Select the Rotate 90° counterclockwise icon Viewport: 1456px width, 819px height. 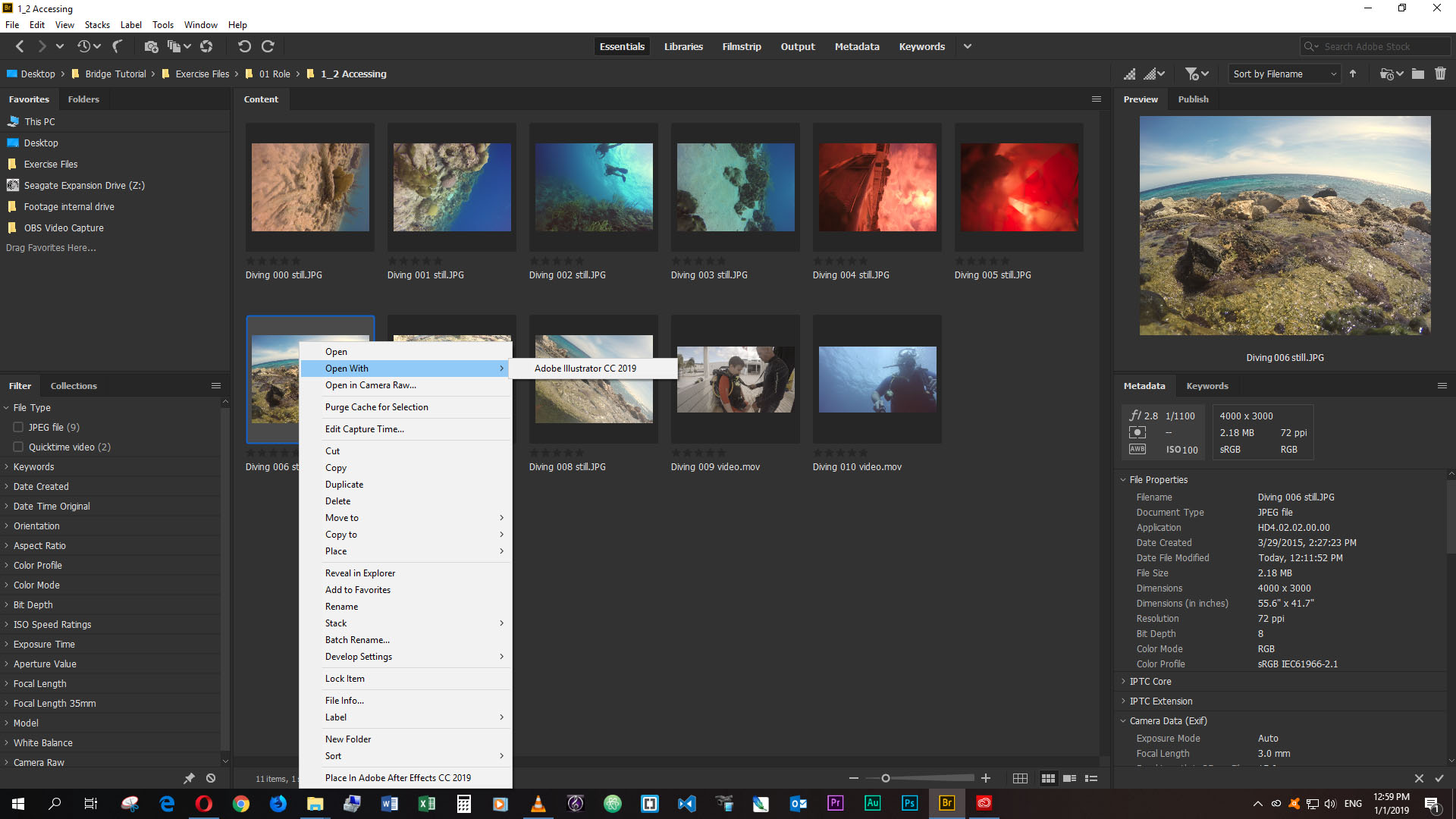(244, 46)
